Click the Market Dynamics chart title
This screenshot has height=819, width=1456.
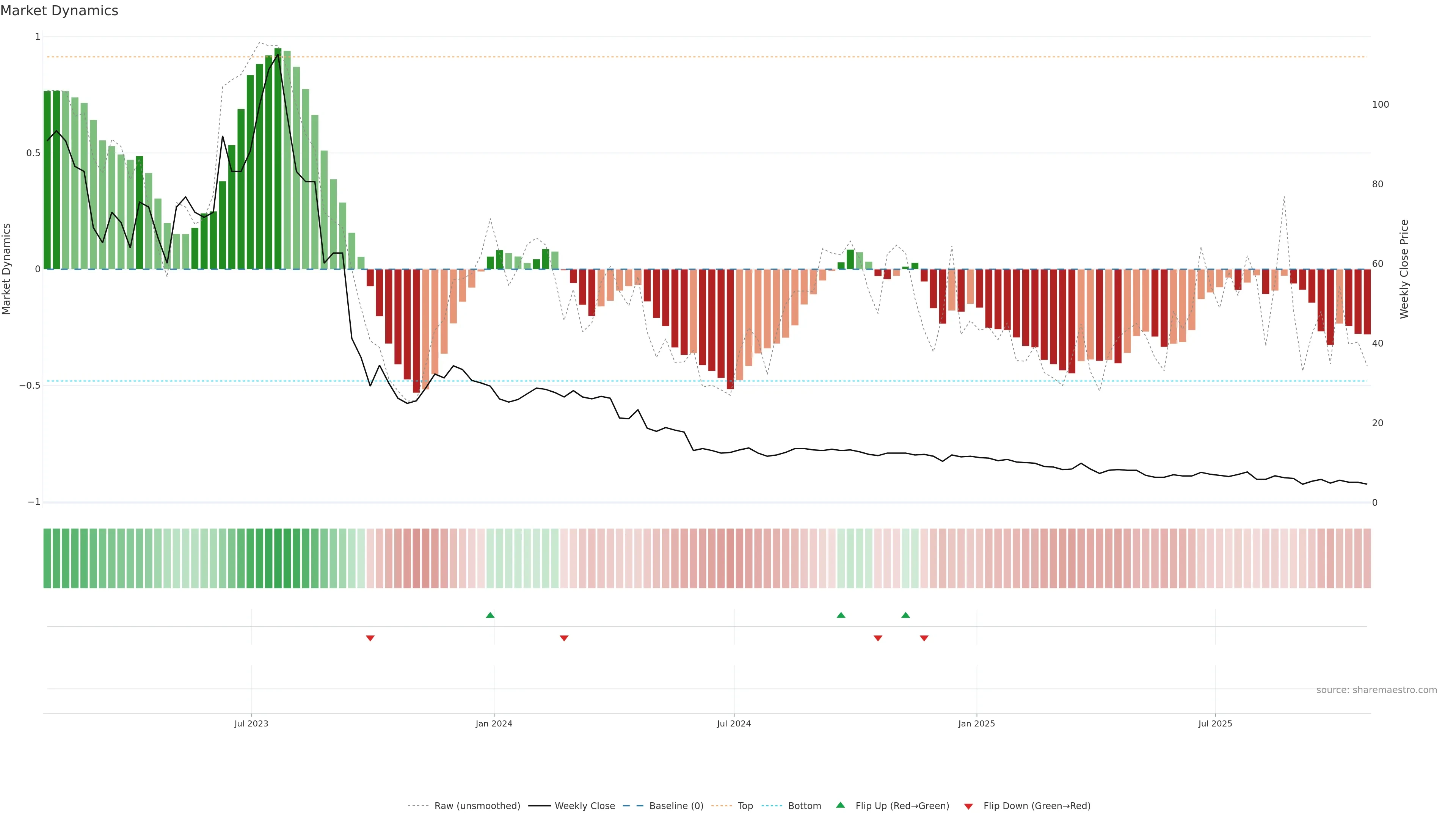pyautogui.click(x=60, y=11)
